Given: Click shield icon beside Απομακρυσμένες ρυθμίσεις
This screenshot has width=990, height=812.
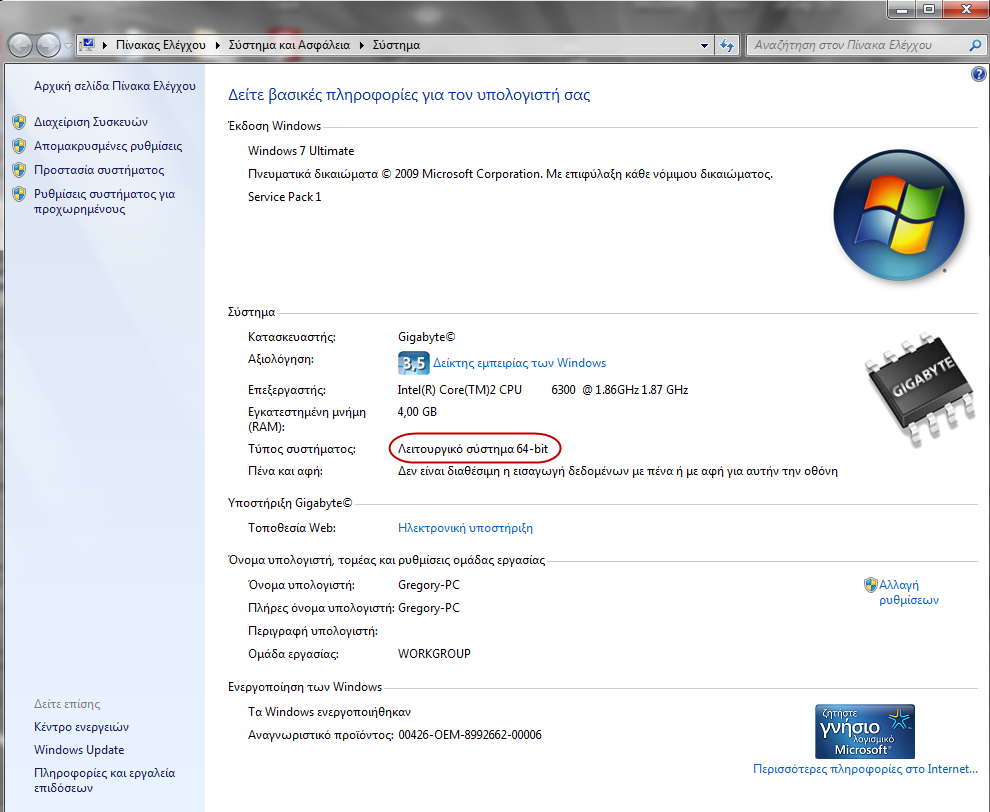Looking at the screenshot, I should coord(19,146).
